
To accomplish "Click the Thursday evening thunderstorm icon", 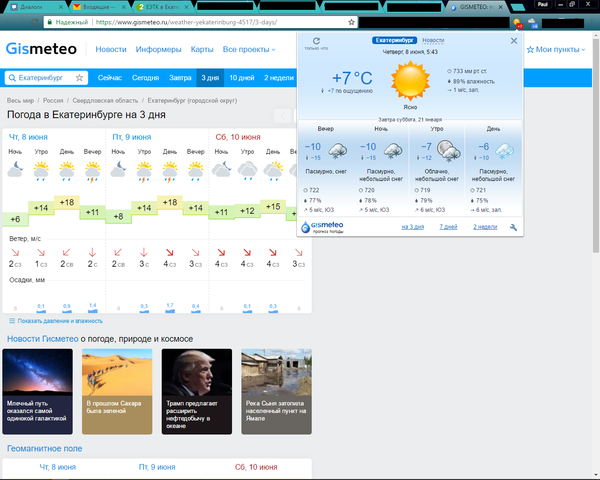I will 93,172.
